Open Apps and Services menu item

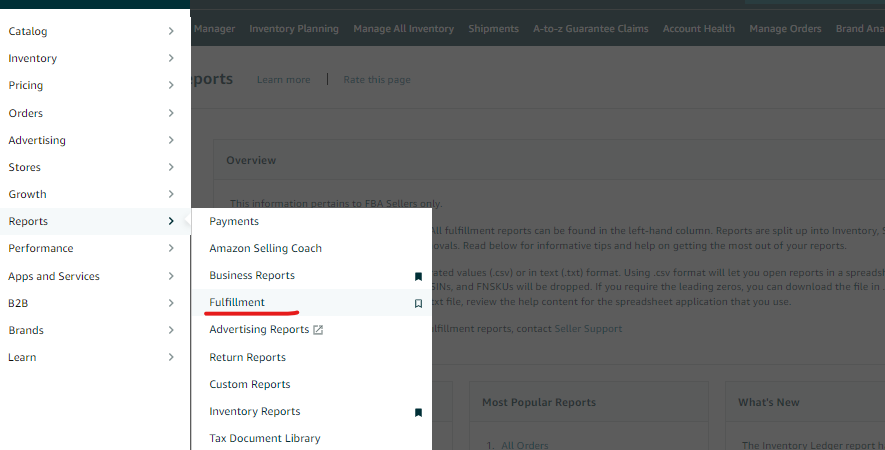95,276
